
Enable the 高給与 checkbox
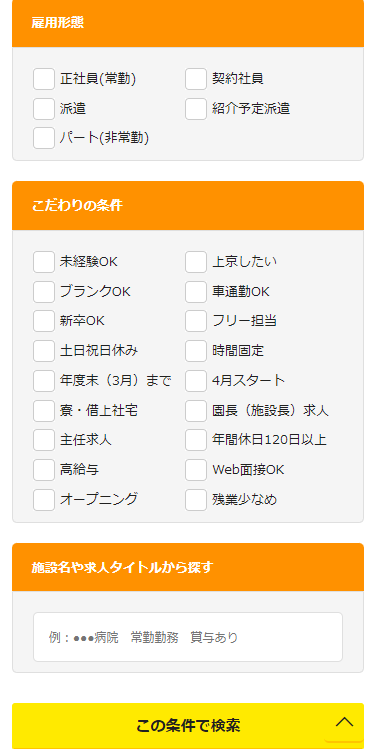pos(44,470)
